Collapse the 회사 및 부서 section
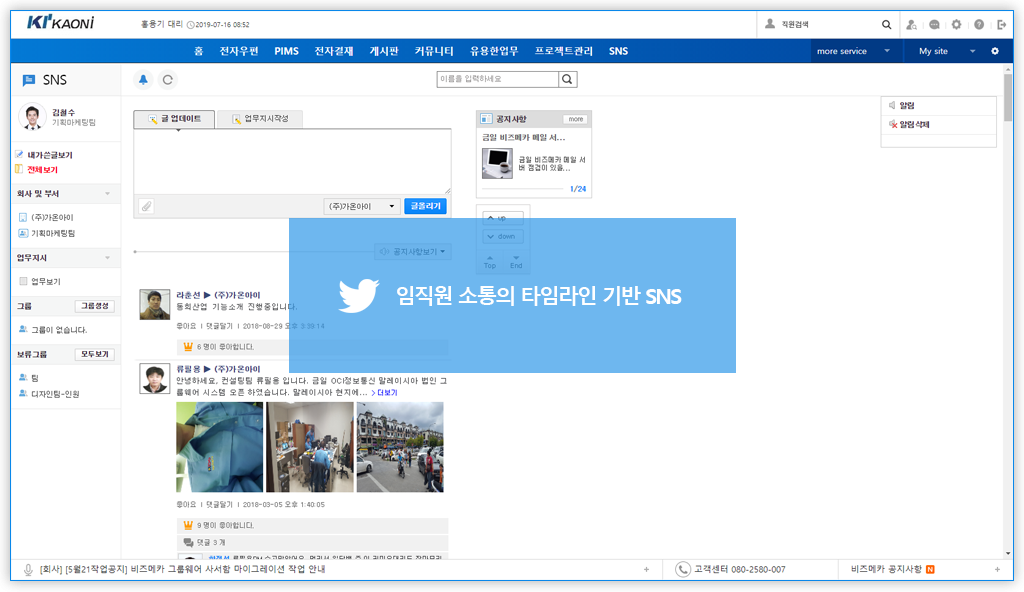The width and height of the screenshot is (1024, 592). [x=107, y=194]
